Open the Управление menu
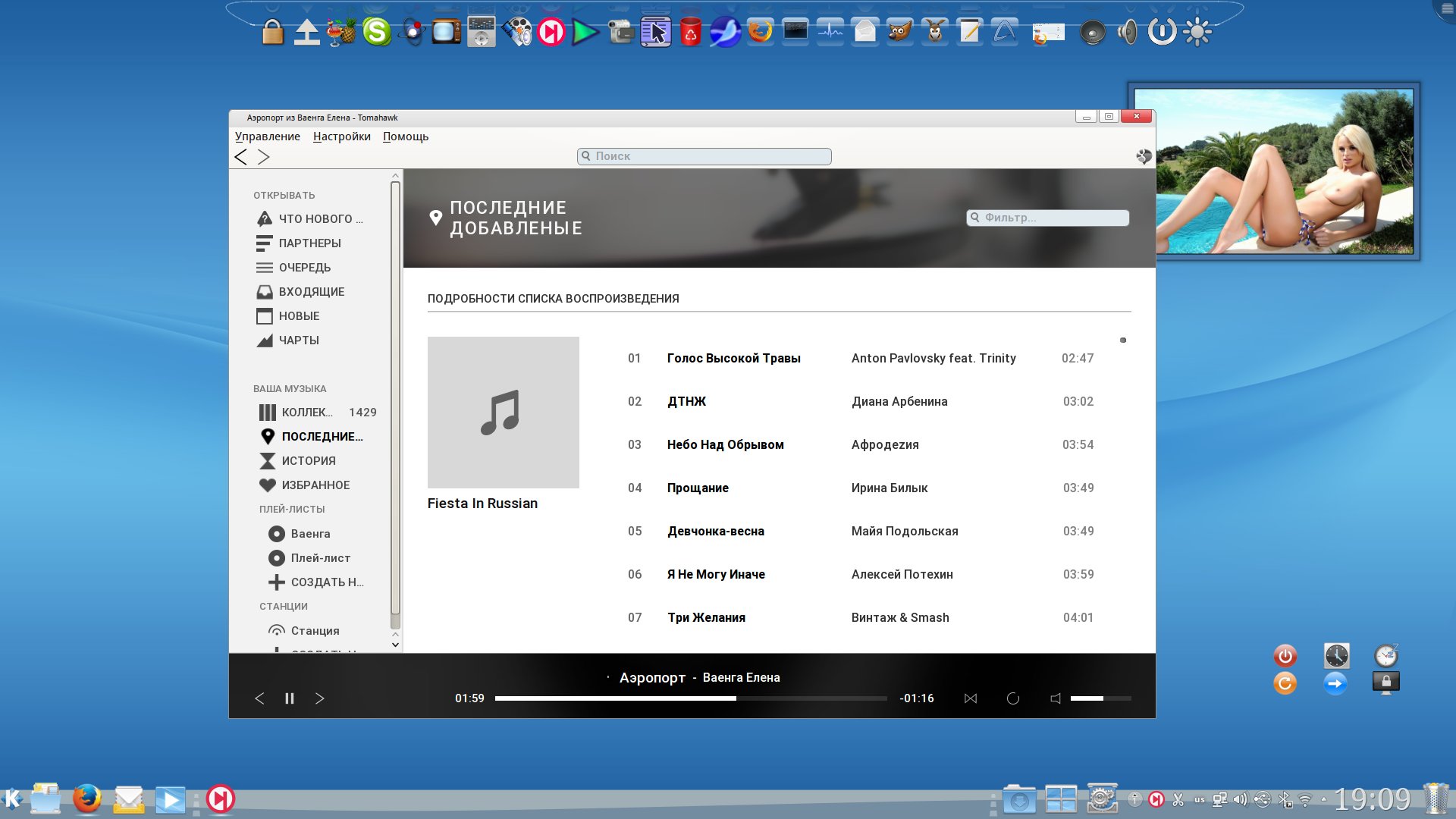The height and width of the screenshot is (819, 1456). click(267, 136)
